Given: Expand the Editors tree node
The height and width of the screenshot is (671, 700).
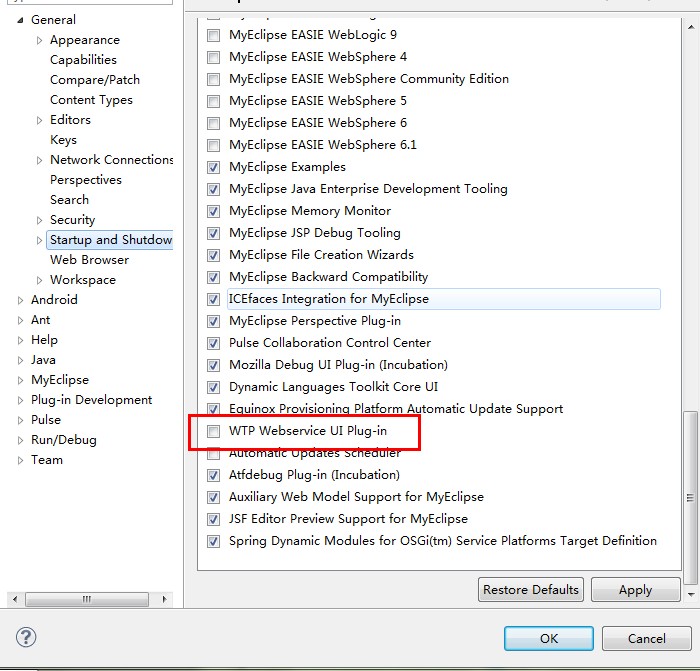Looking at the screenshot, I should [39, 120].
